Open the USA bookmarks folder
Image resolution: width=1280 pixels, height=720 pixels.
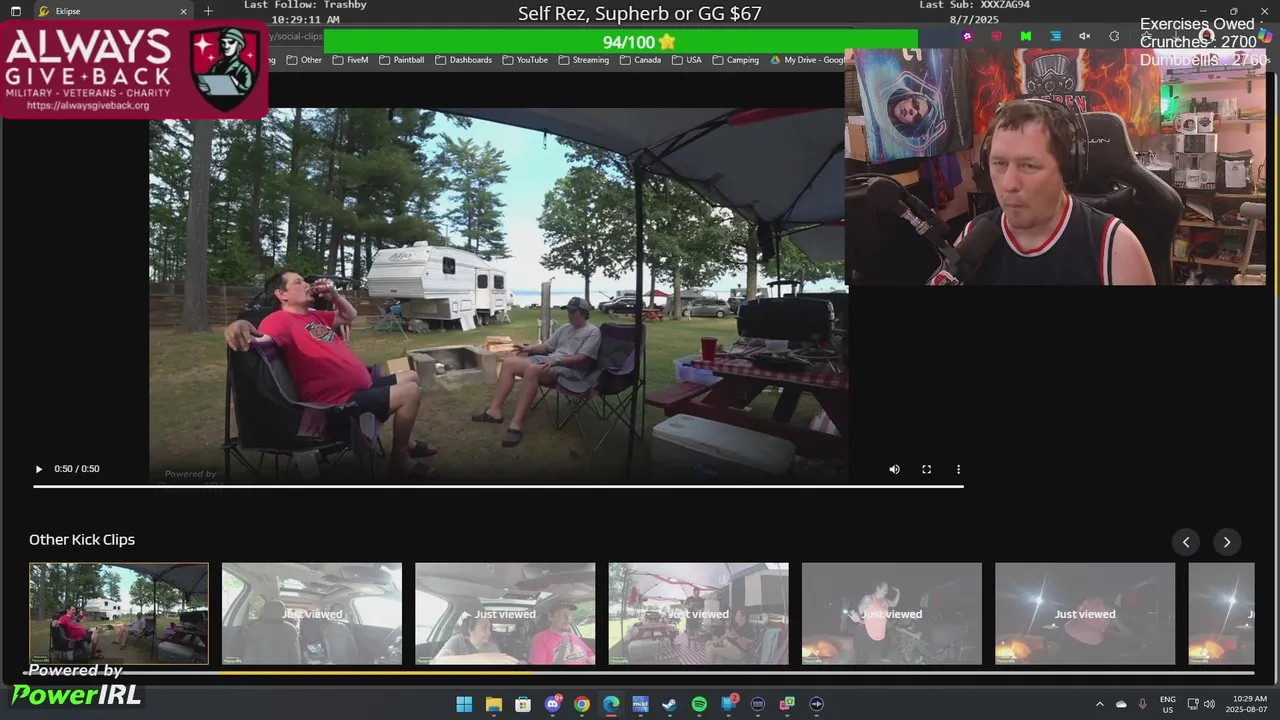[687, 60]
